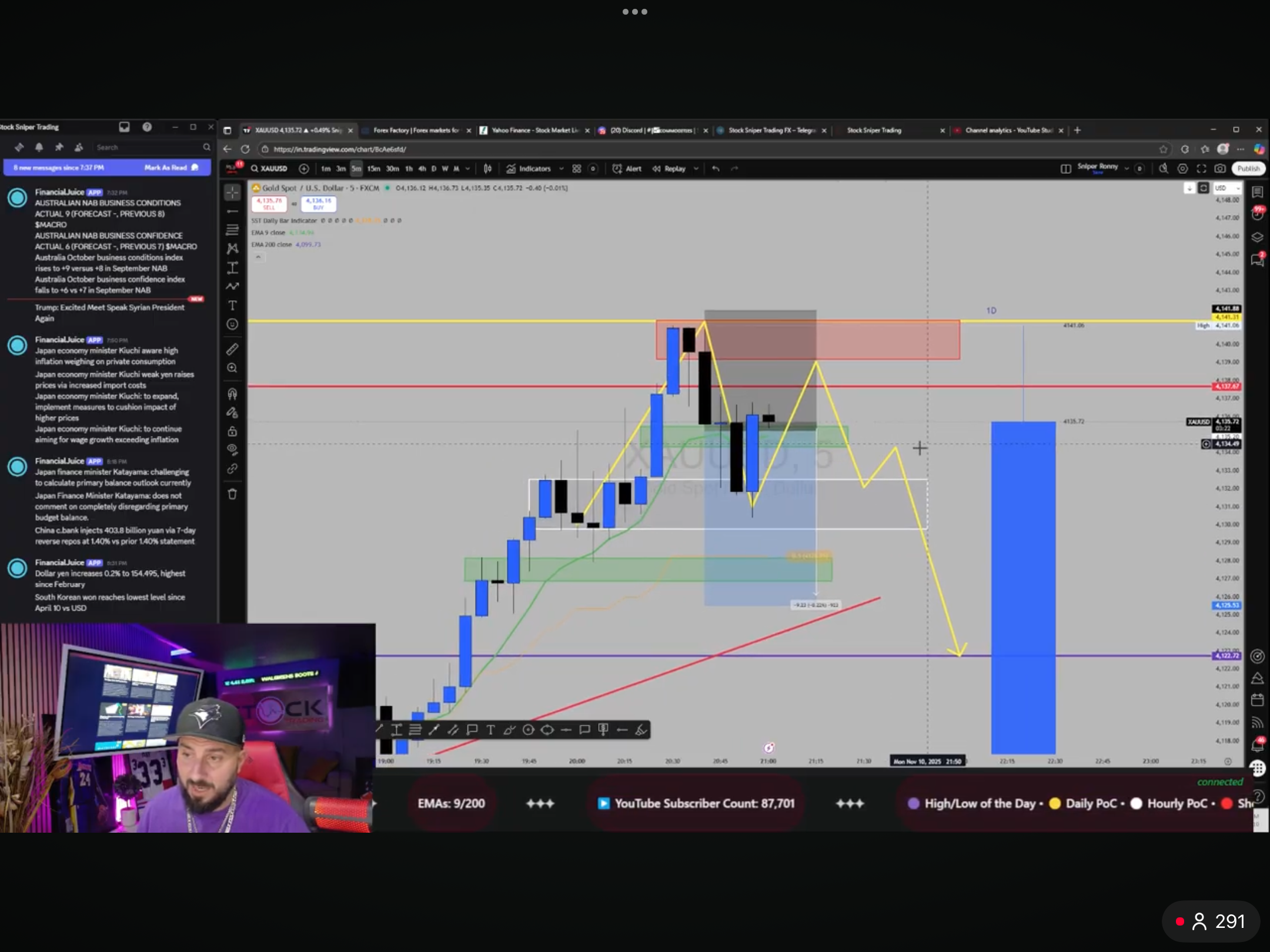Viewport: 1270px width, 952px height.
Task: Enter fullscreen mode on chart
Action: point(1201,169)
